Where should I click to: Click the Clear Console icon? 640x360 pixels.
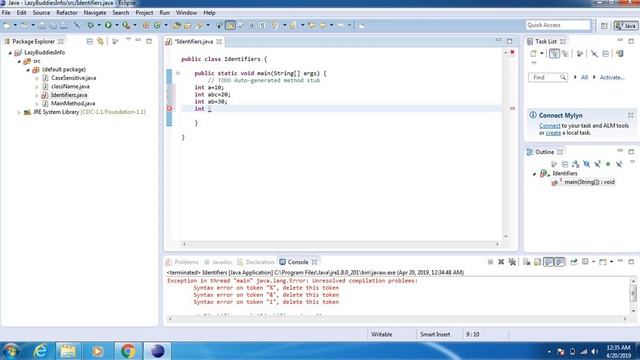click(527, 262)
